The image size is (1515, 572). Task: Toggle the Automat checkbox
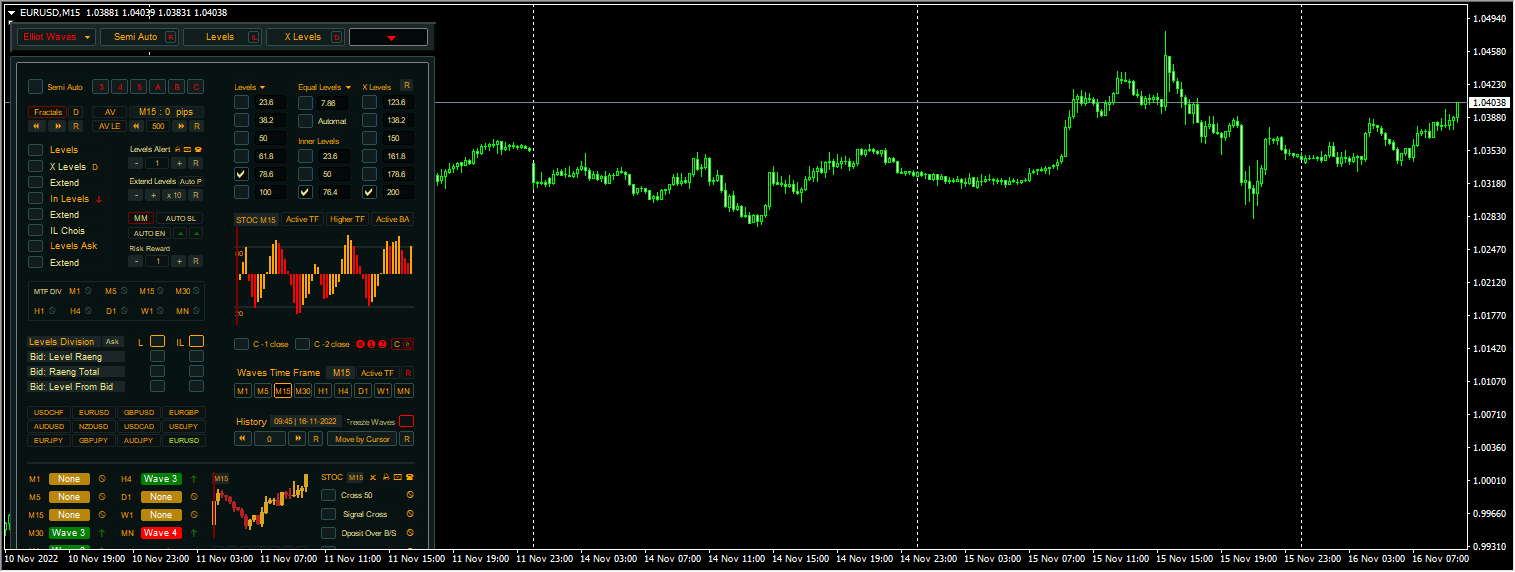[305, 120]
